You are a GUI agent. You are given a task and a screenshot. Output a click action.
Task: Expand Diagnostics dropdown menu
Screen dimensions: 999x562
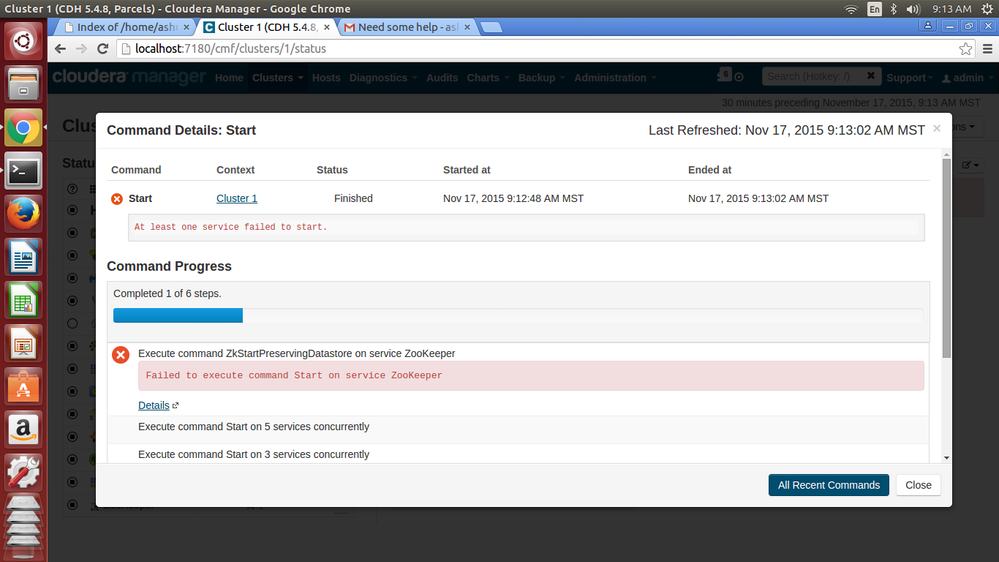(383, 78)
